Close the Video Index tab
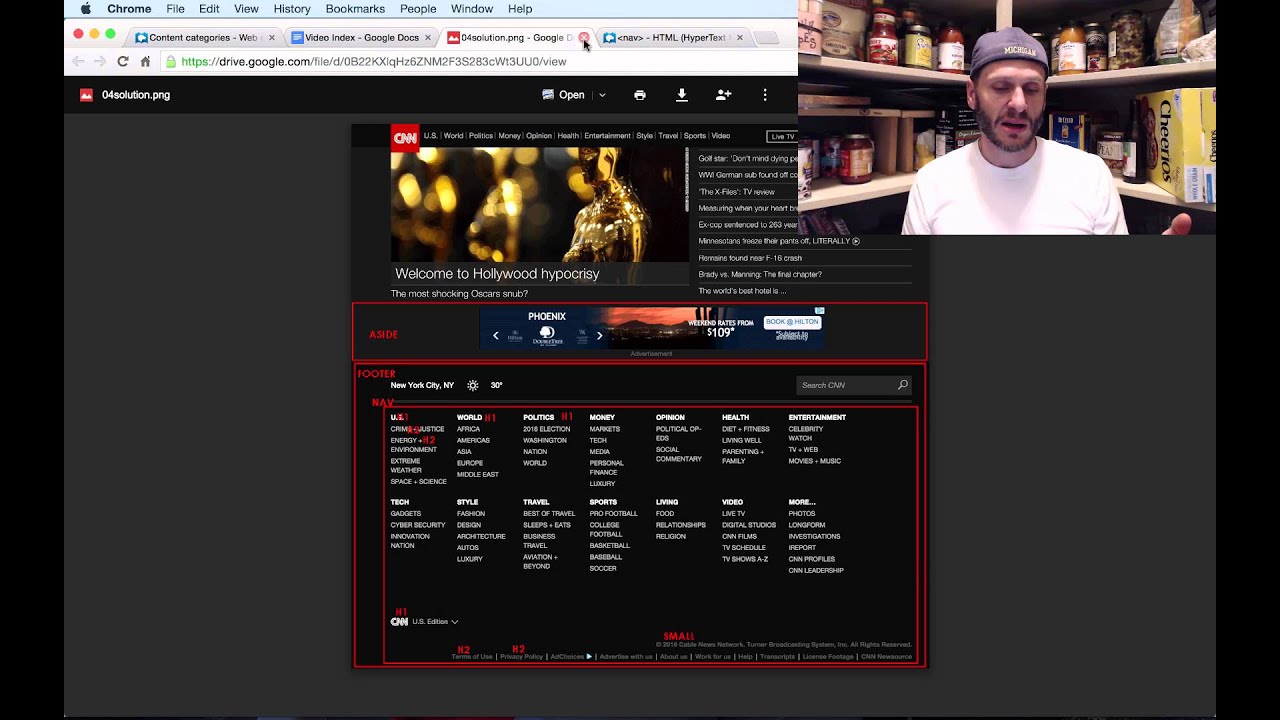The image size is (1280, 720). (428, 38)
